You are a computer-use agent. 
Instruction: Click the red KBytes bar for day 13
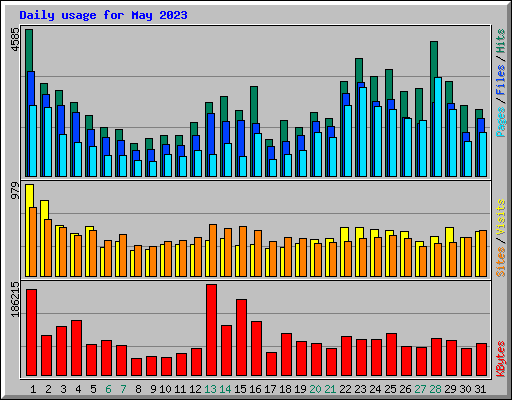211,330
